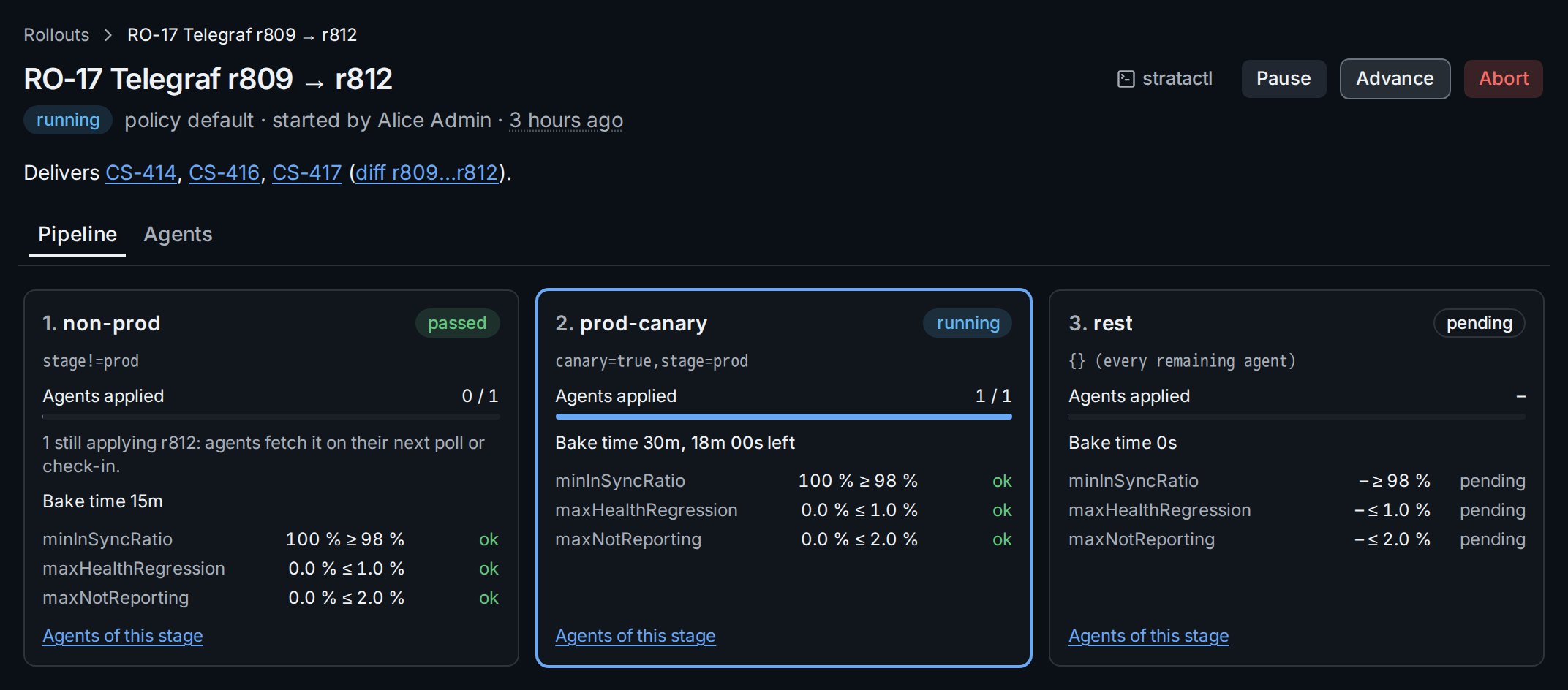
Task: Click the 'stage!=prod' selector text
Action: click(x=91, y=361)
